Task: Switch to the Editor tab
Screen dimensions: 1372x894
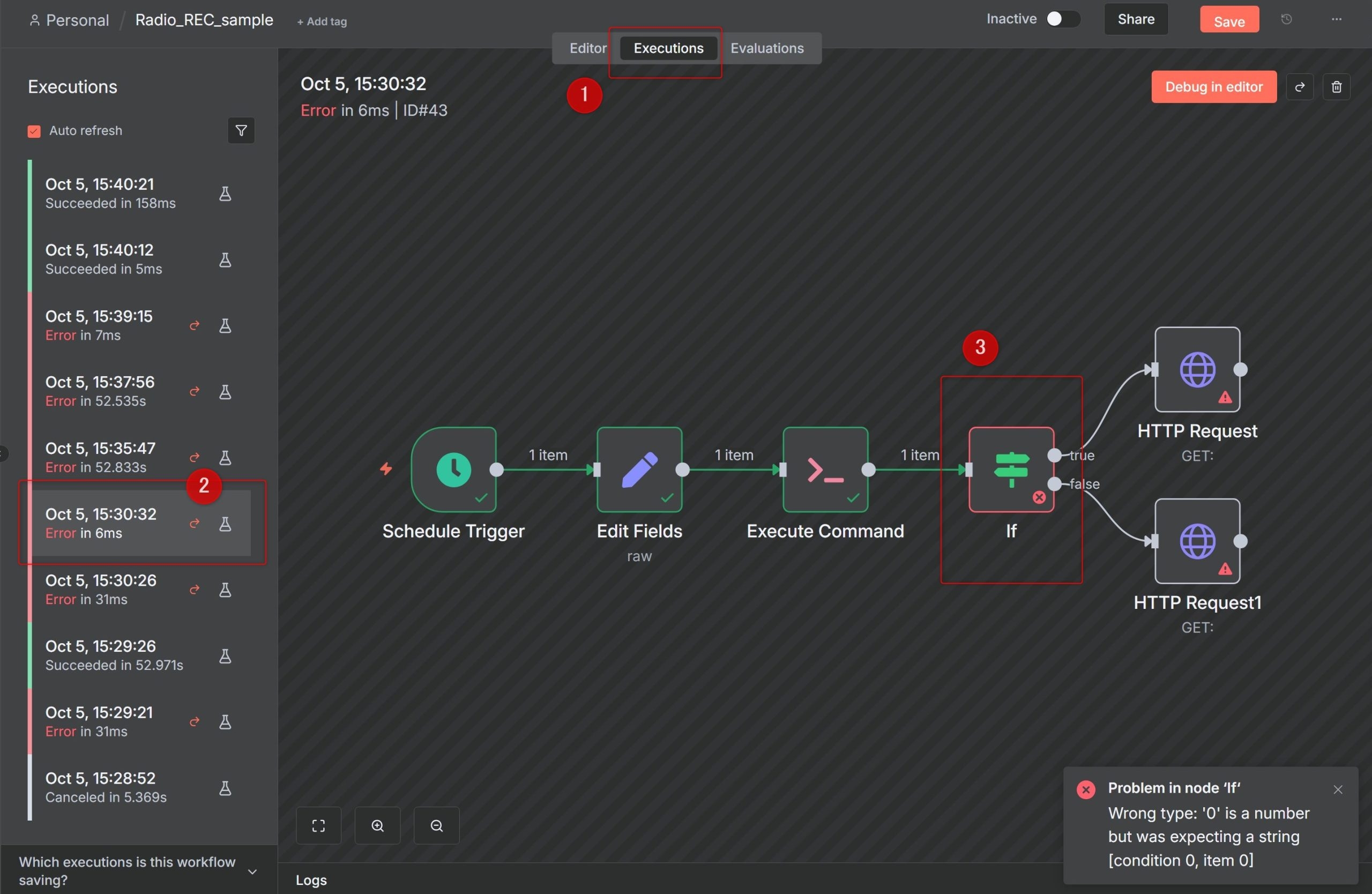Action: point(587,48)
